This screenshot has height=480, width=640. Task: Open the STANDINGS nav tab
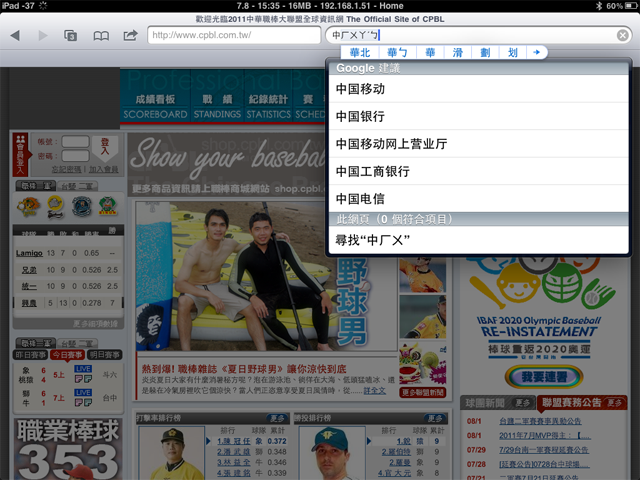(217, 107)
